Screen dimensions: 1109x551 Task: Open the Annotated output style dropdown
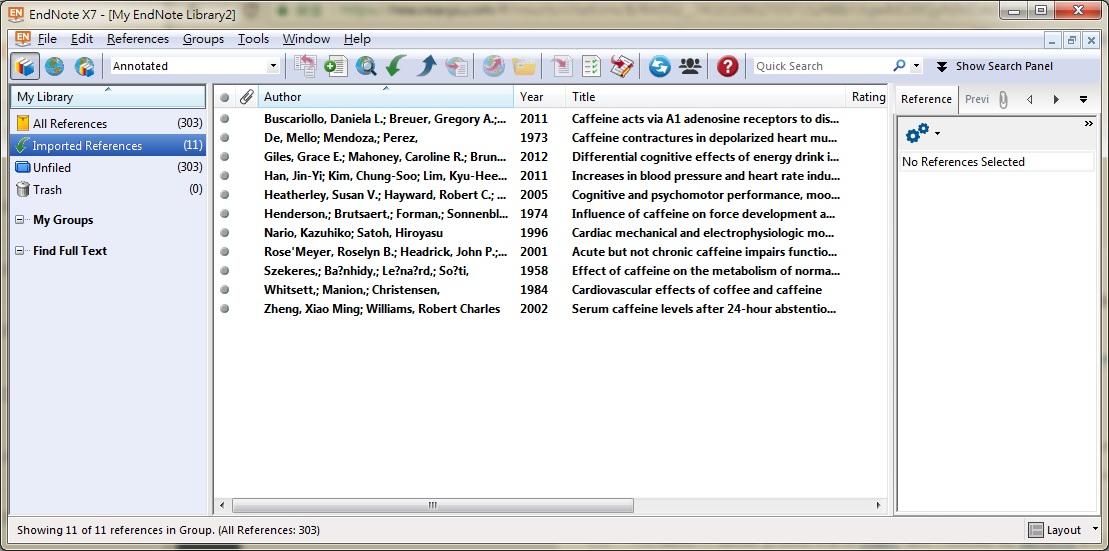[273, 66]
